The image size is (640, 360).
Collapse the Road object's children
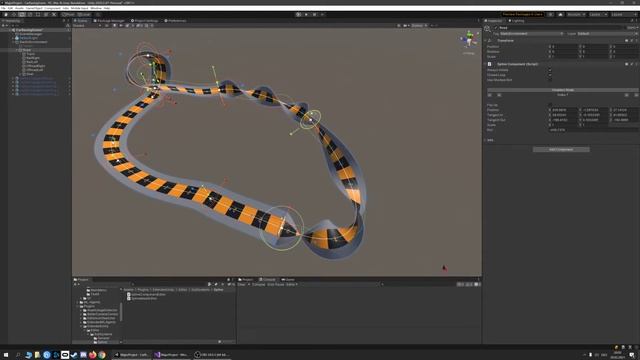point(17,50)
